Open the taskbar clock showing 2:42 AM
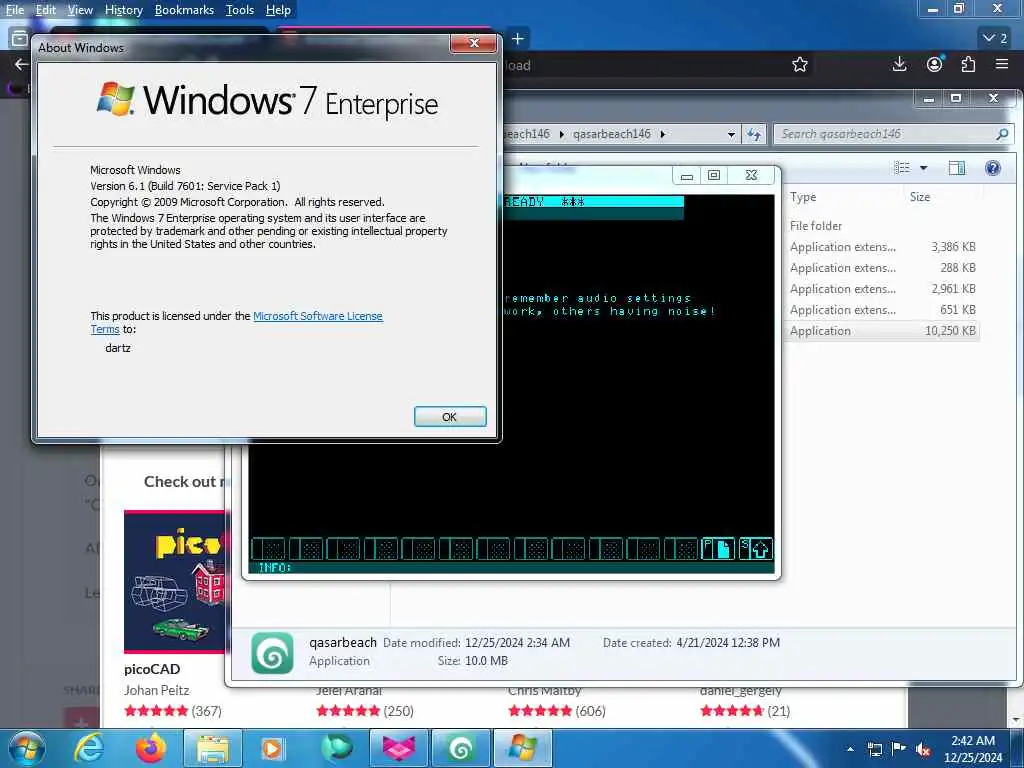Viewport: 1024px width, 768px height. click(x=972, y=749)
